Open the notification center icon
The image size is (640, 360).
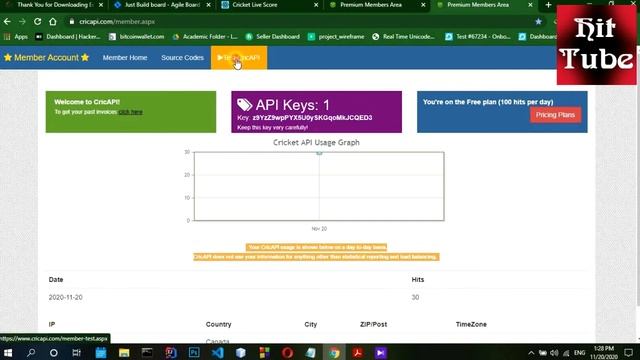pyautogui.click(x=629, y=353)
